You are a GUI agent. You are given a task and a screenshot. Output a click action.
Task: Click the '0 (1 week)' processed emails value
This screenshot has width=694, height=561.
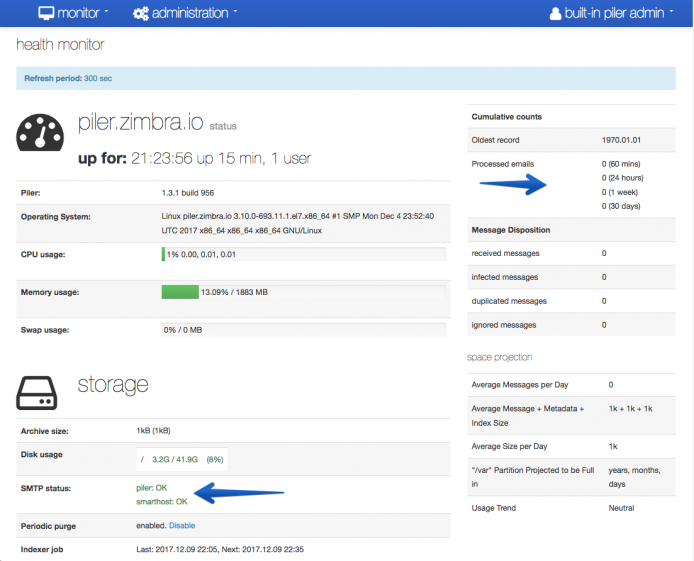pos(620,192)
